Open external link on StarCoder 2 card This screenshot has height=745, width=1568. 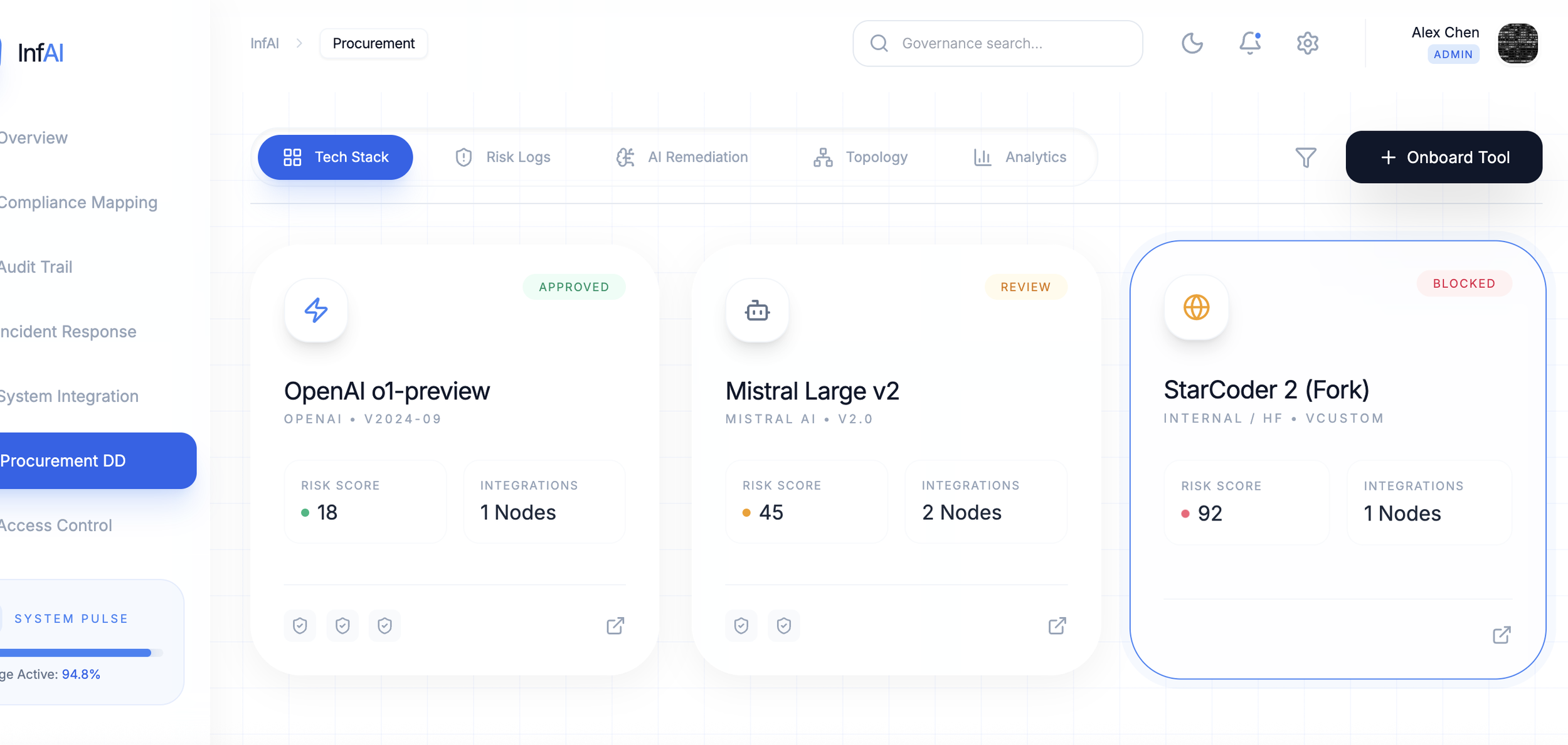pos(1501,635)
